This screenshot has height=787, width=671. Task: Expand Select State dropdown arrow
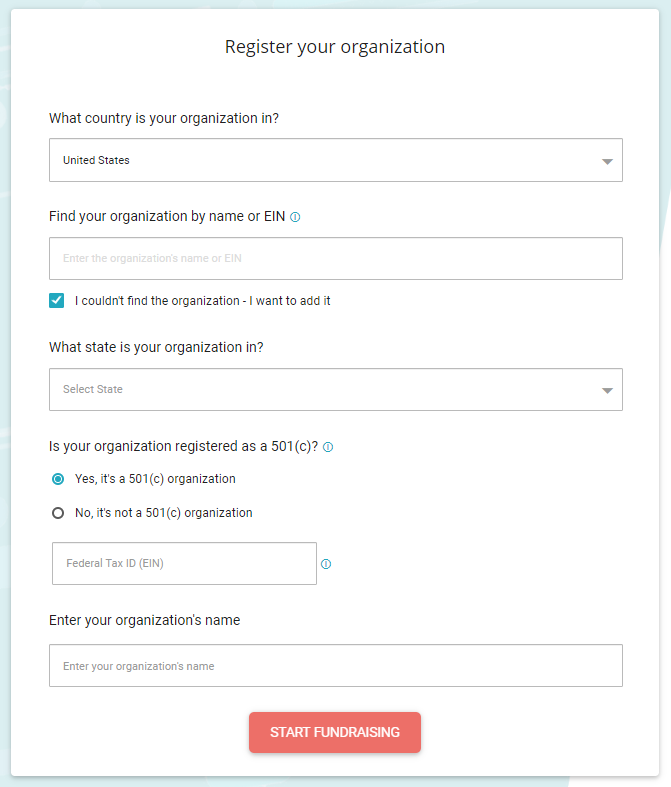607,390
